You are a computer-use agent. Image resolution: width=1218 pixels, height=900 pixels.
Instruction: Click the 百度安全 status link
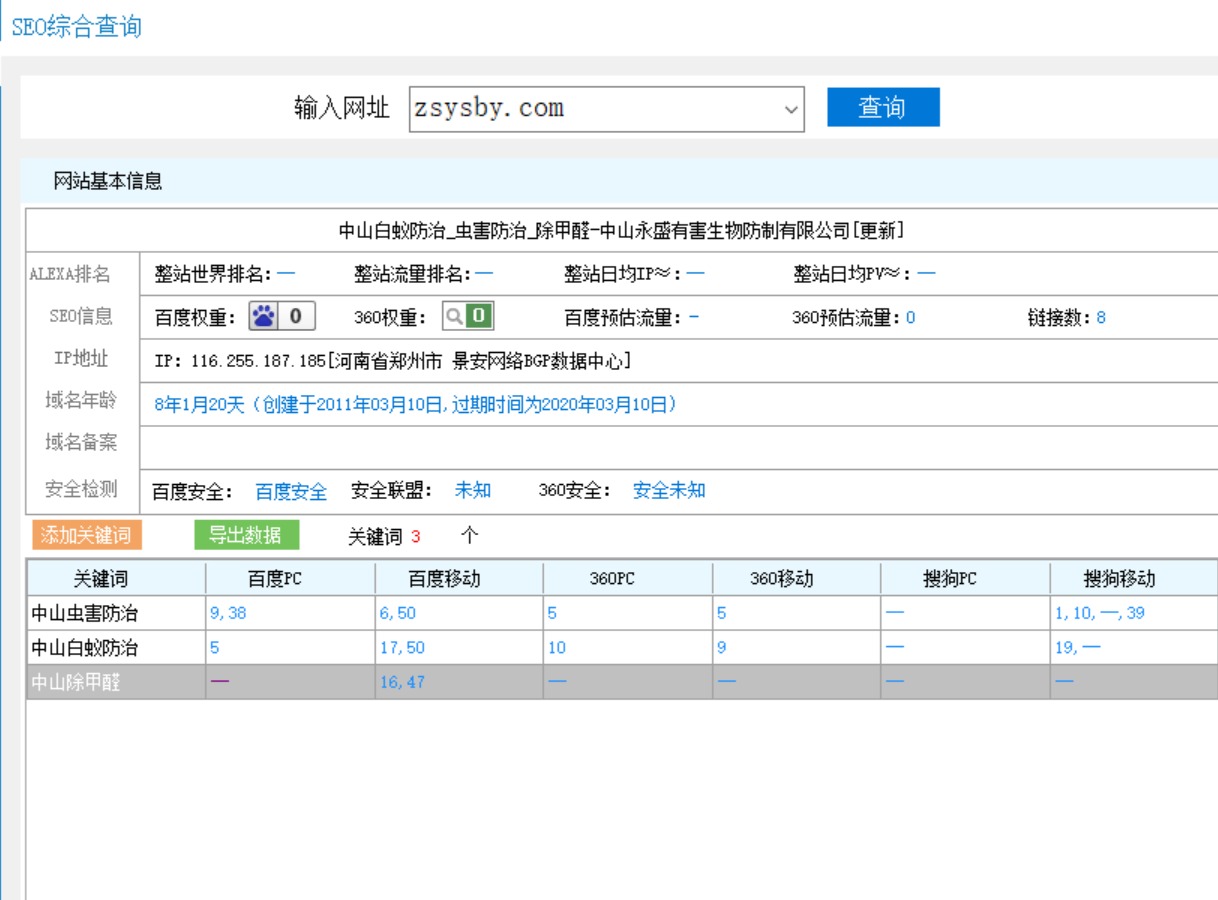pyautogui.click(x=291, y=491)
